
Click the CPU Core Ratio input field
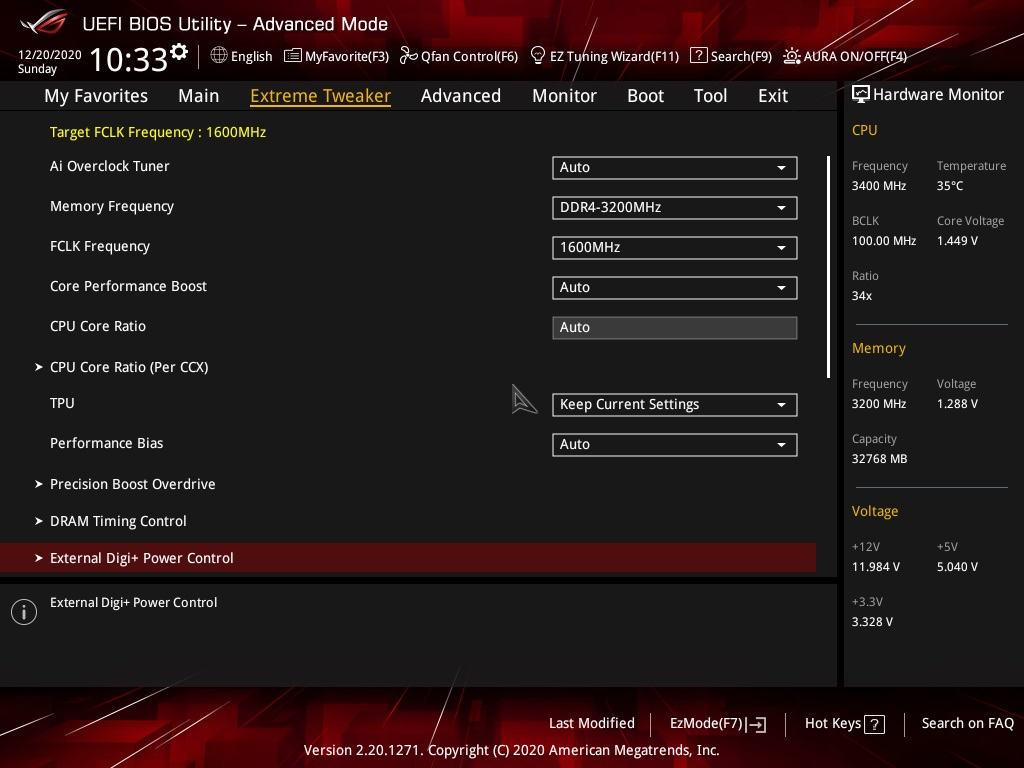(675, 328)
